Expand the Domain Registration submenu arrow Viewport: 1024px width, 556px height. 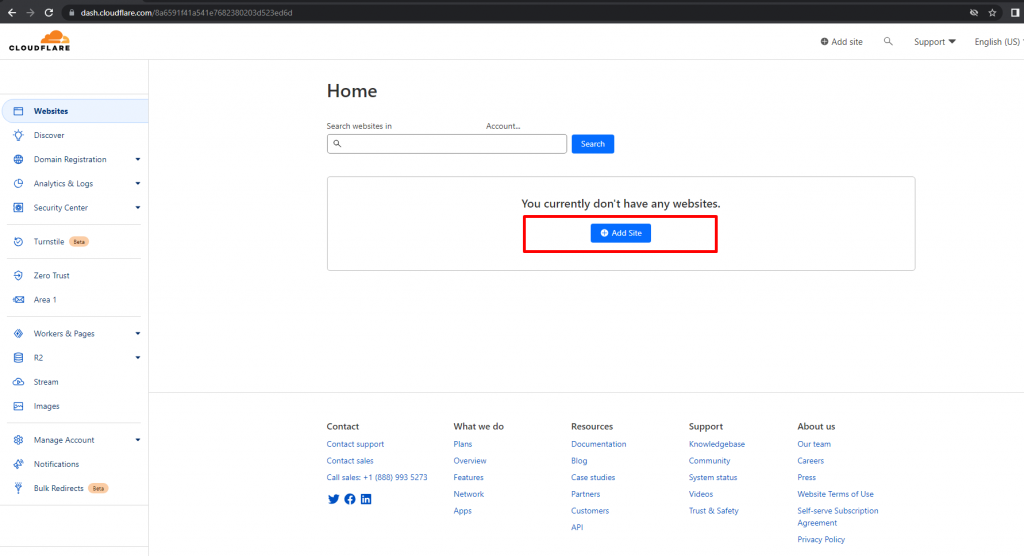pos(138,159)
